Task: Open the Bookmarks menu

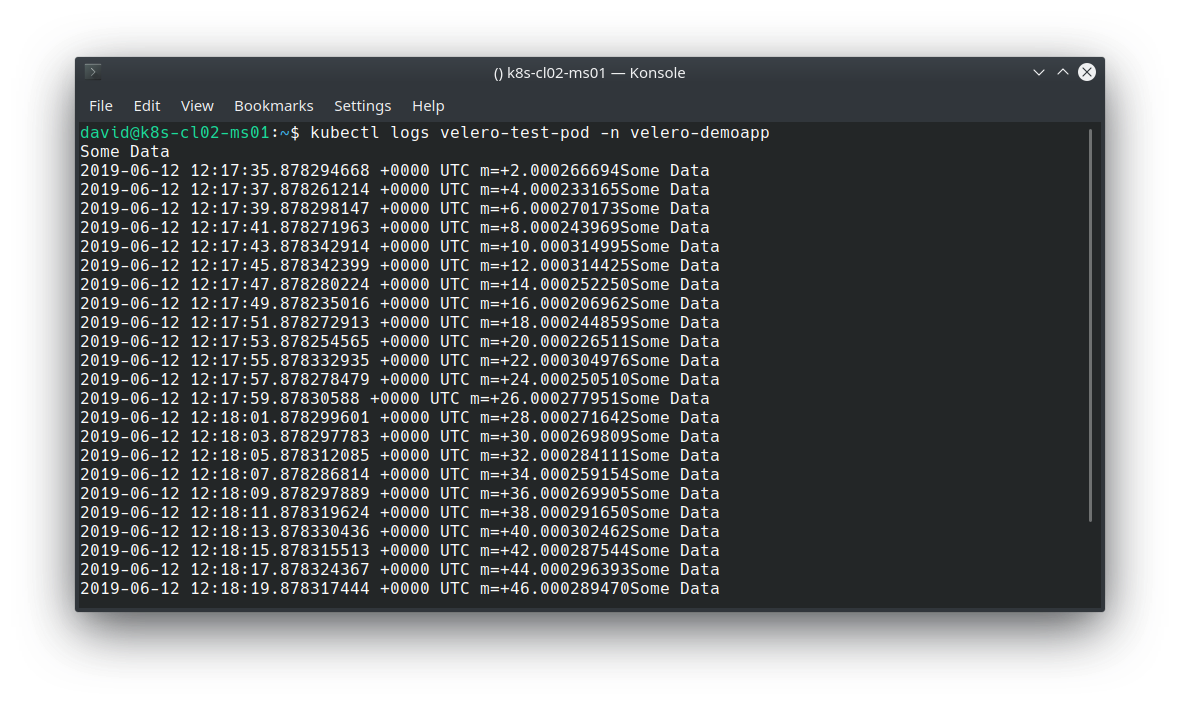Action: coord(273,106)
